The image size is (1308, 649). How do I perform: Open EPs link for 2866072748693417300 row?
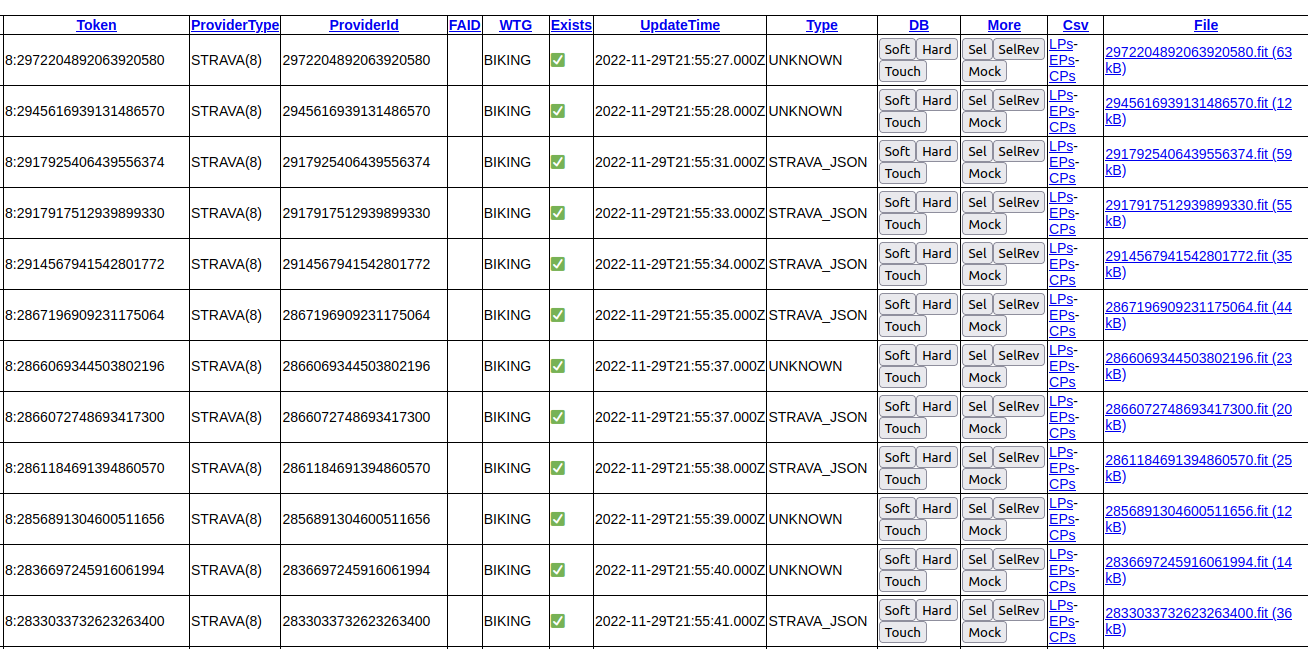click(1060, 417)
